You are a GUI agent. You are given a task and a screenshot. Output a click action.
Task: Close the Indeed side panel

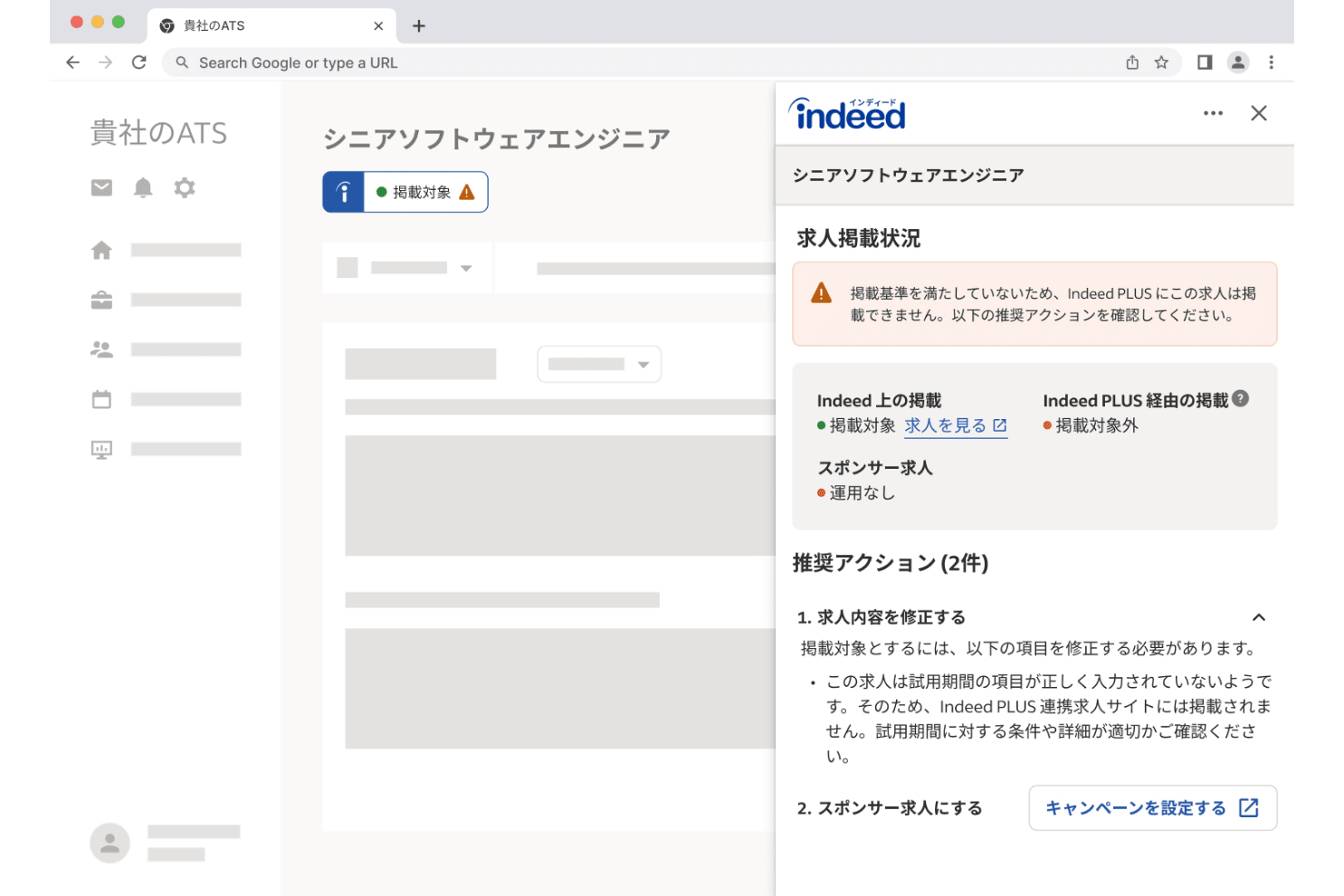(1258, 113)
